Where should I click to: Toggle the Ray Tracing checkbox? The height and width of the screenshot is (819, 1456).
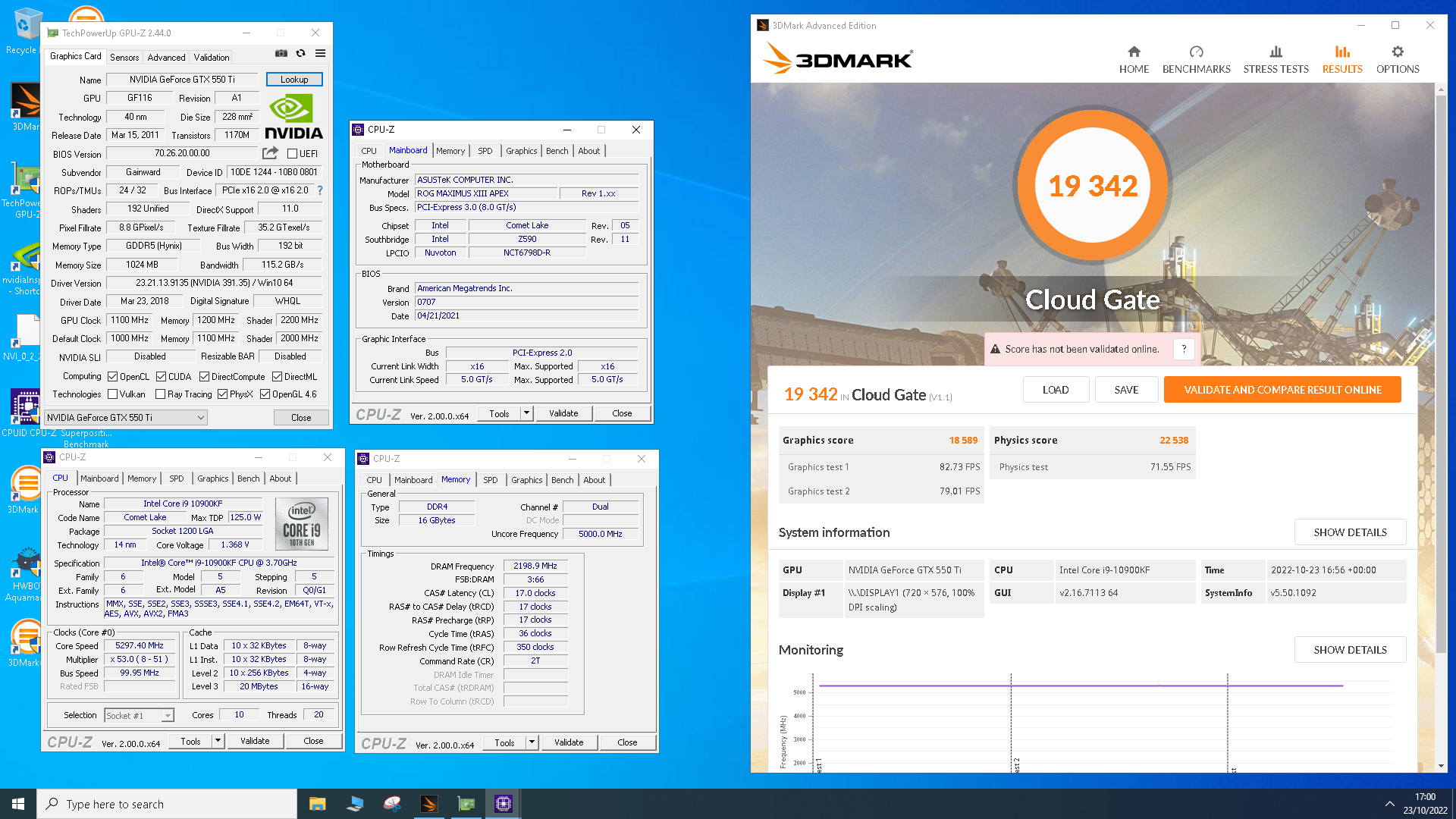pos(160,394)
